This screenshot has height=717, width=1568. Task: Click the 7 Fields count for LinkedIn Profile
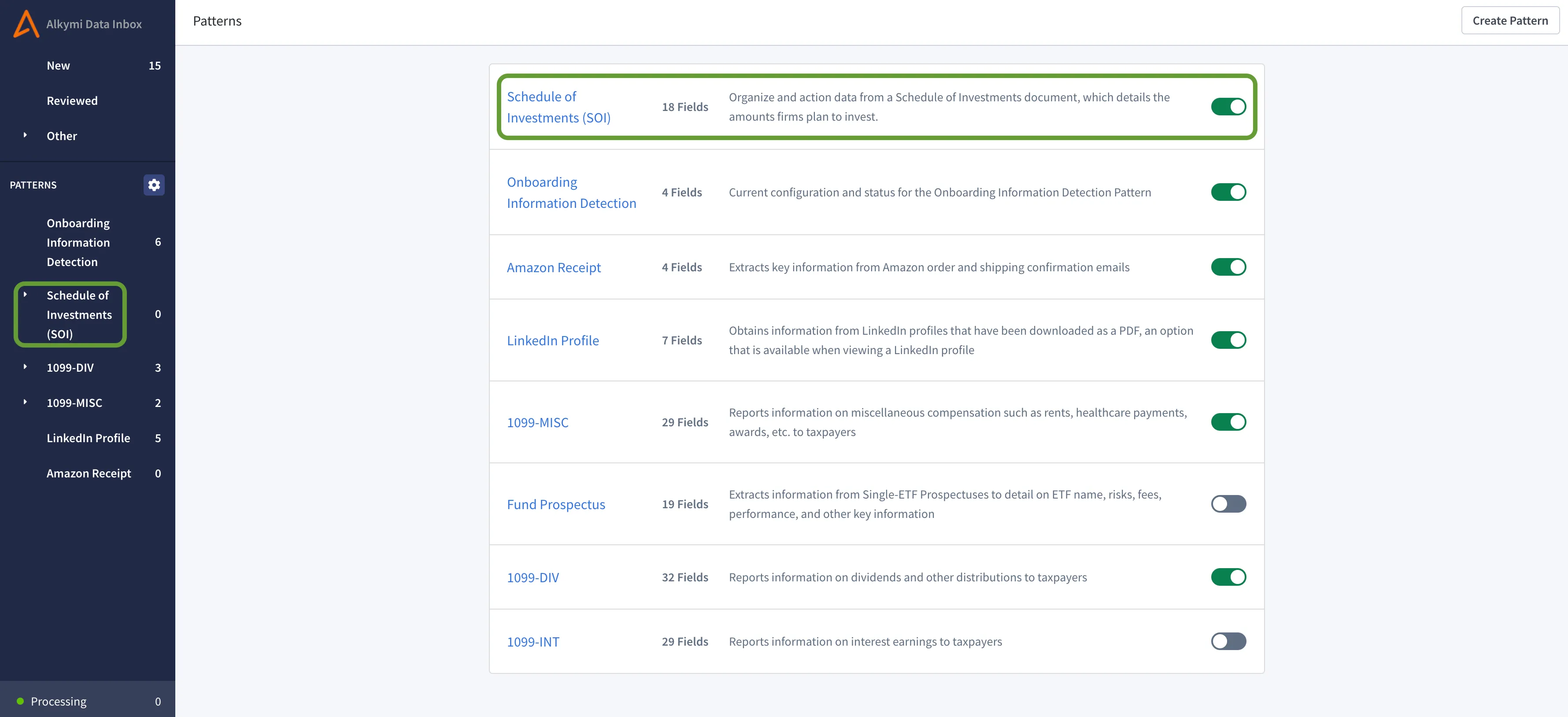coord(682,340)
